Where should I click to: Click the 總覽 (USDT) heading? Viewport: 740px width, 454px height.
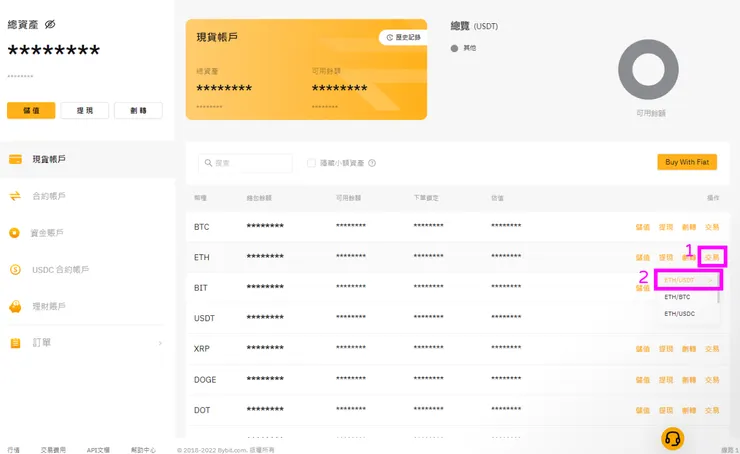click(x=474, y=26)
